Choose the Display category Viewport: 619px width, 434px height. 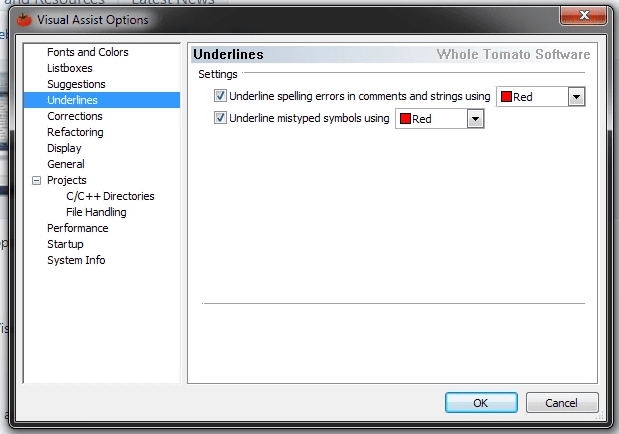64,148
